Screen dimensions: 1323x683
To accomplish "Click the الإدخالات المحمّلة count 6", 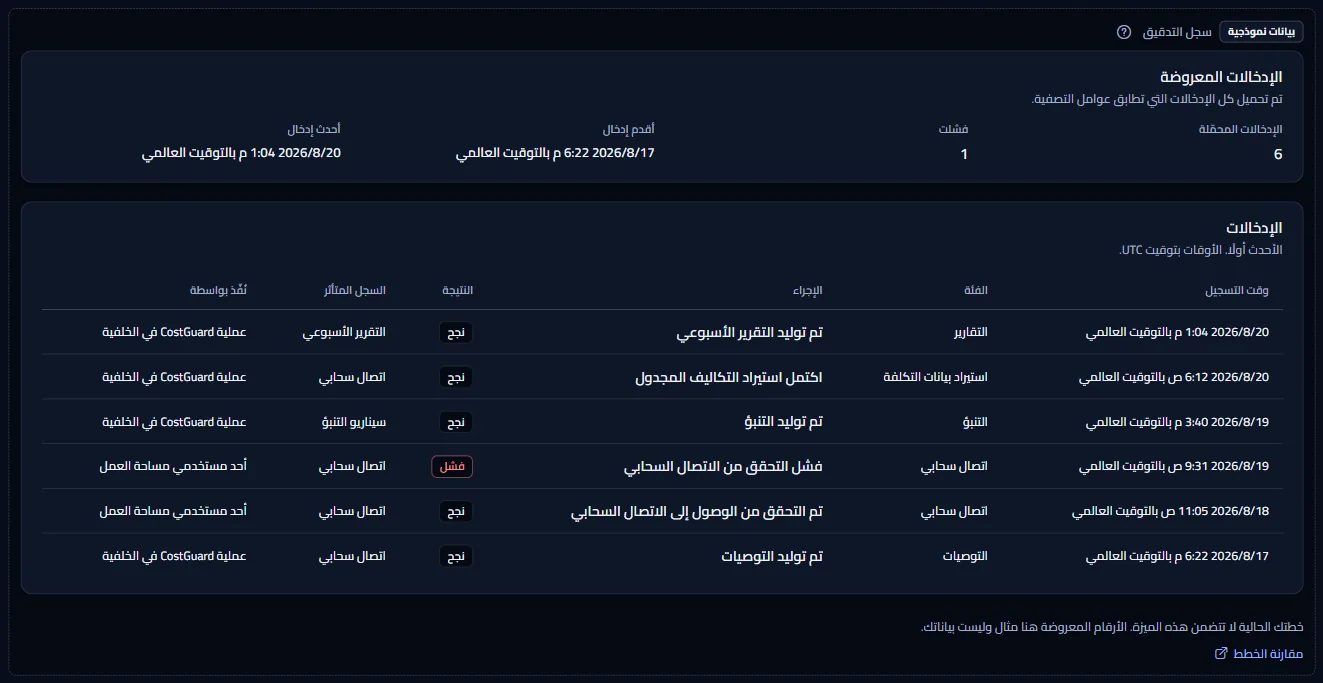I will 1277,154.
